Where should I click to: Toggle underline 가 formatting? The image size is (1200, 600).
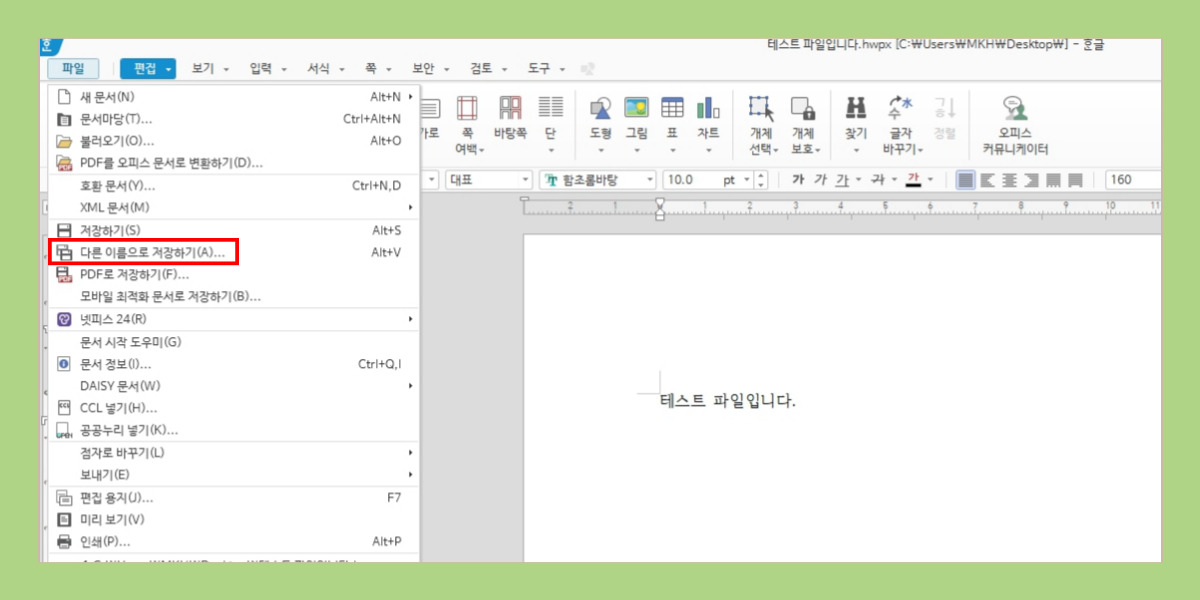pos(841,180)
